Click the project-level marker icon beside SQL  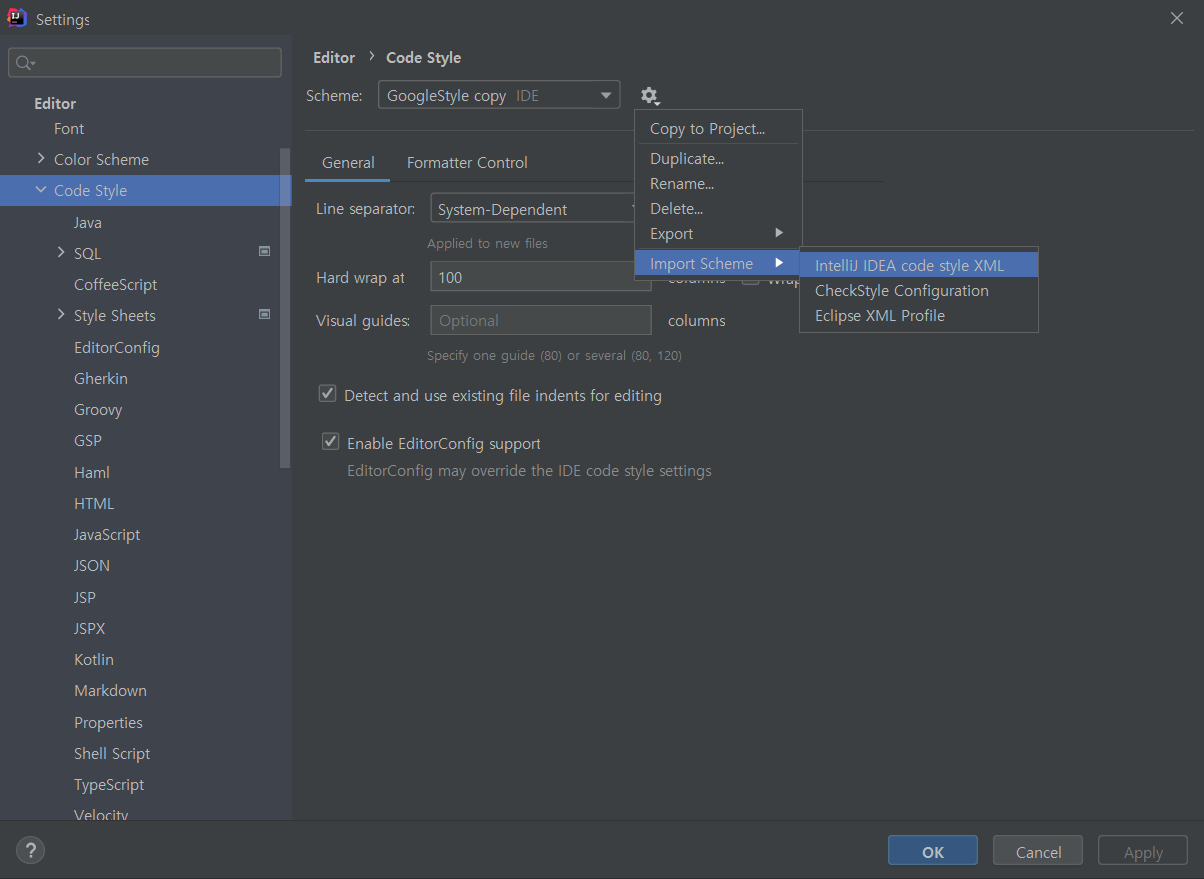(x=265, y=252)
